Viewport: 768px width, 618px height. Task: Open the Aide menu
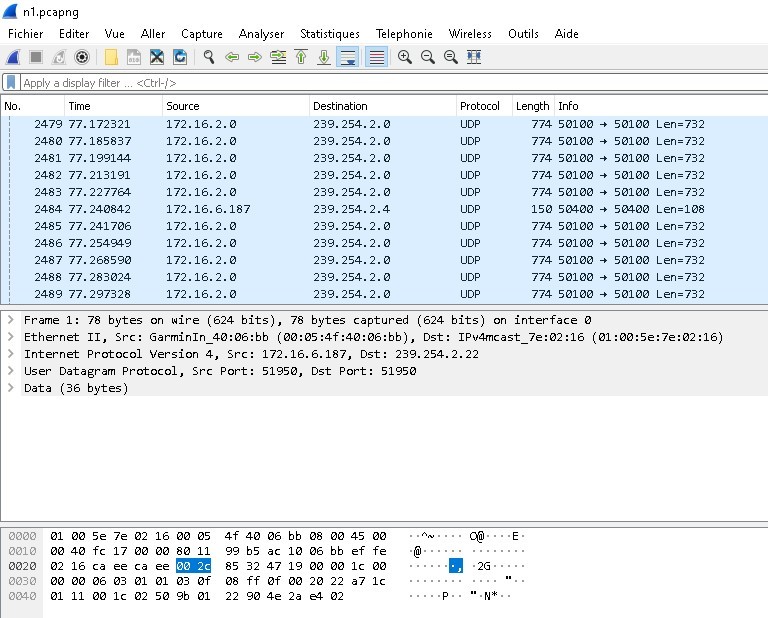(x=567, y=34)
